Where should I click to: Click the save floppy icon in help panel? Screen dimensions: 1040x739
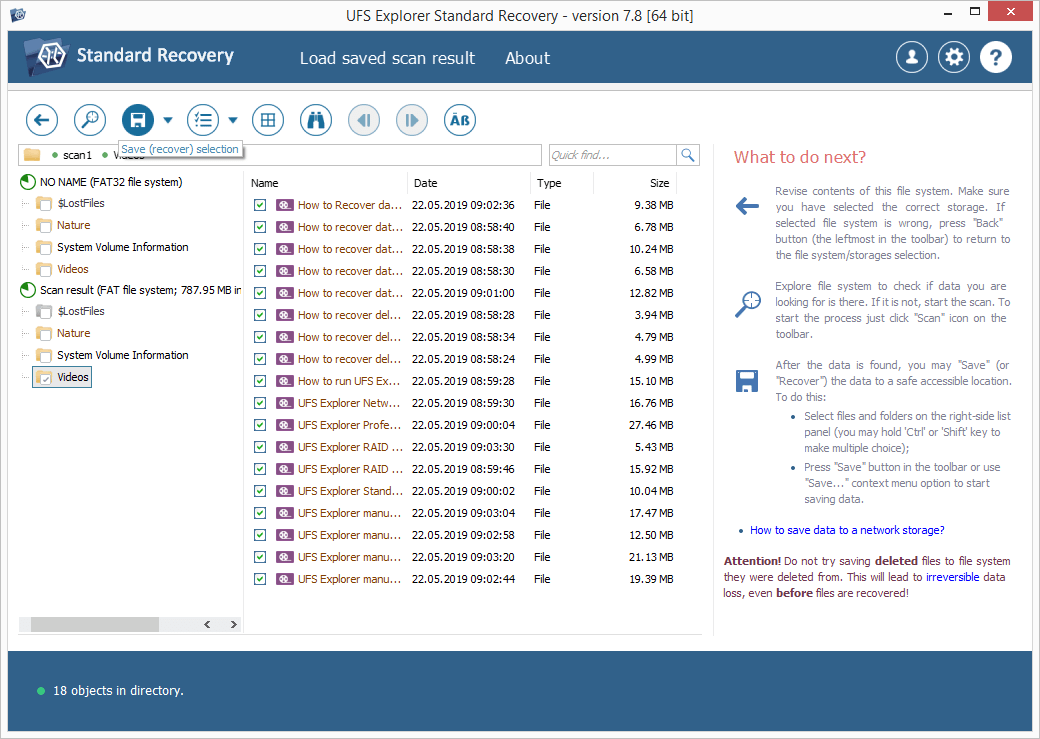(747, 381)
